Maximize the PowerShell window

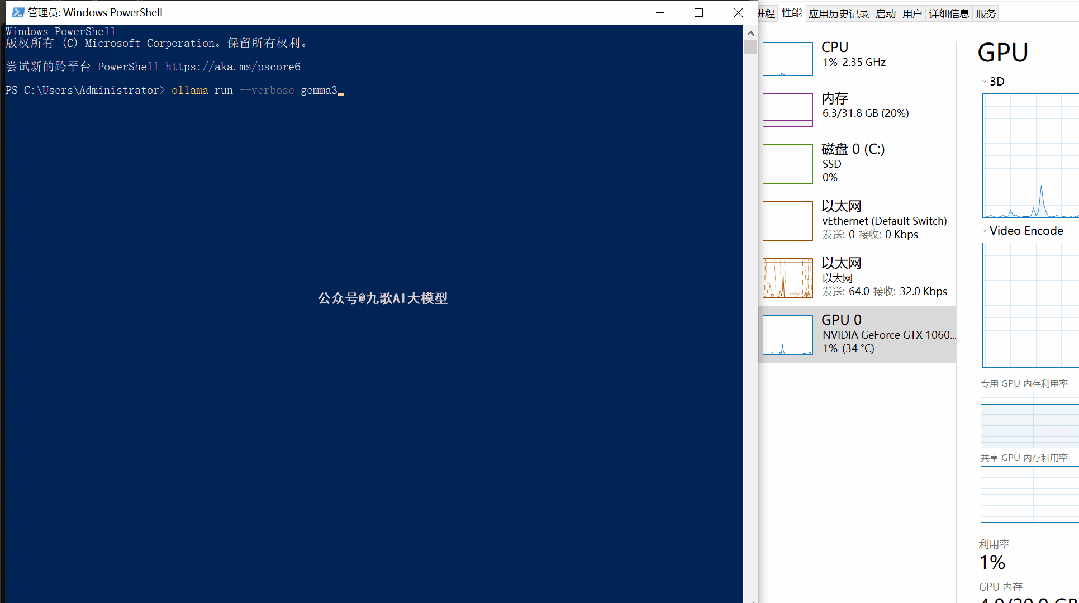pos(699,12)
